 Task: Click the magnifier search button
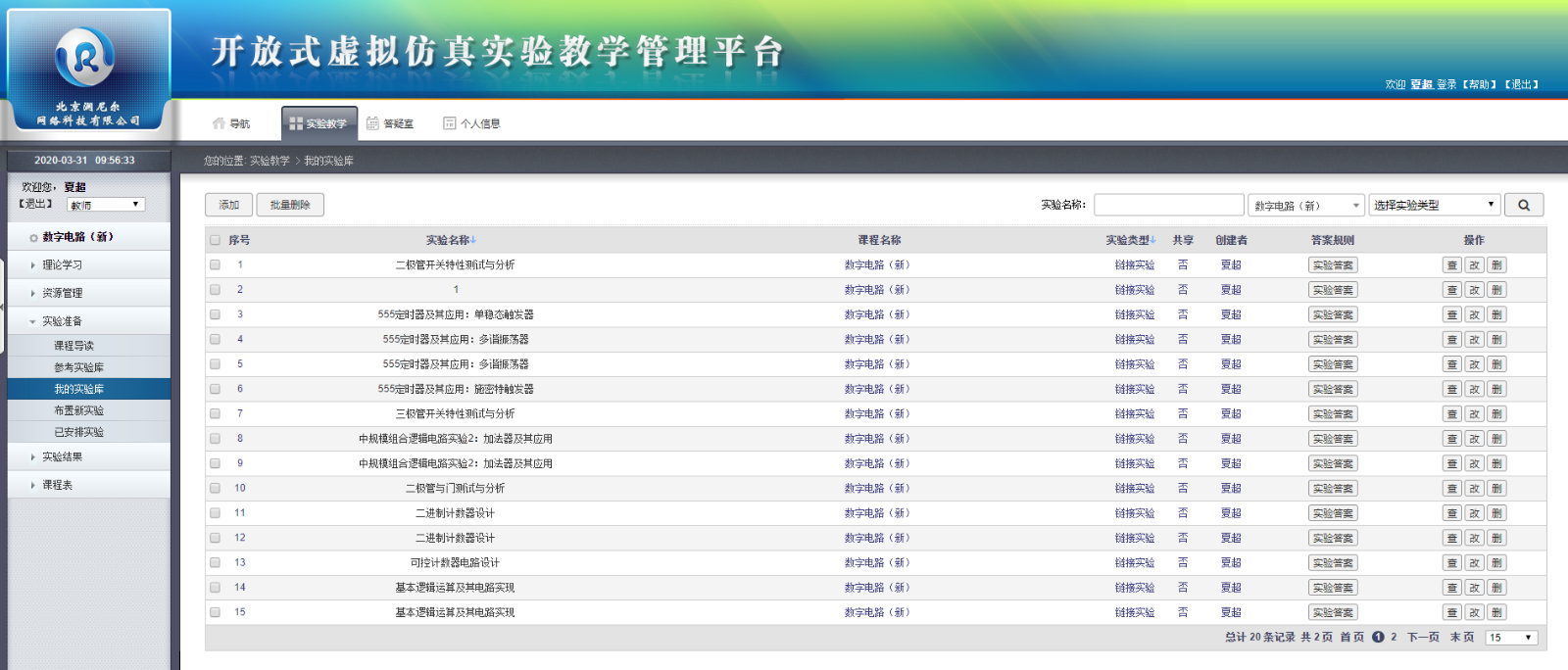(x=1523, y=205)
